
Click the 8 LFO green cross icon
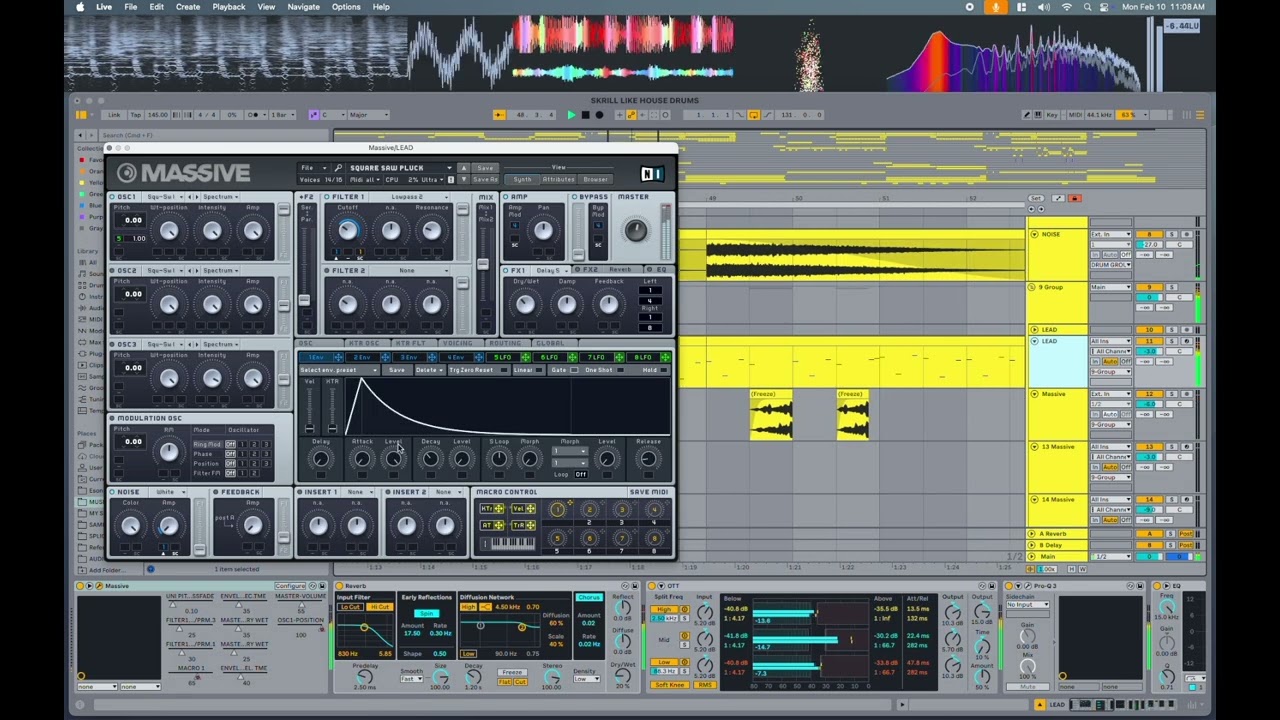(666, 357)
